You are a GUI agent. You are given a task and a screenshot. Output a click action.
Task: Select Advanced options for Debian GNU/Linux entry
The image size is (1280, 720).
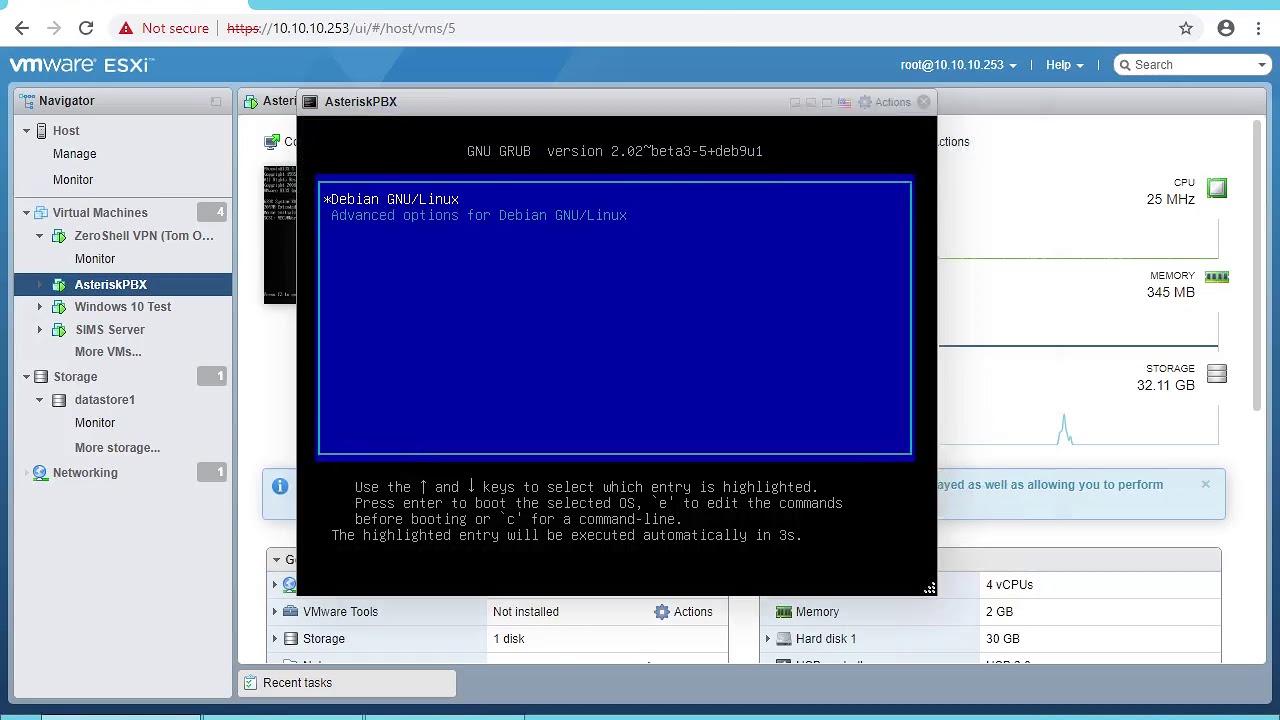tap(479, 215)
